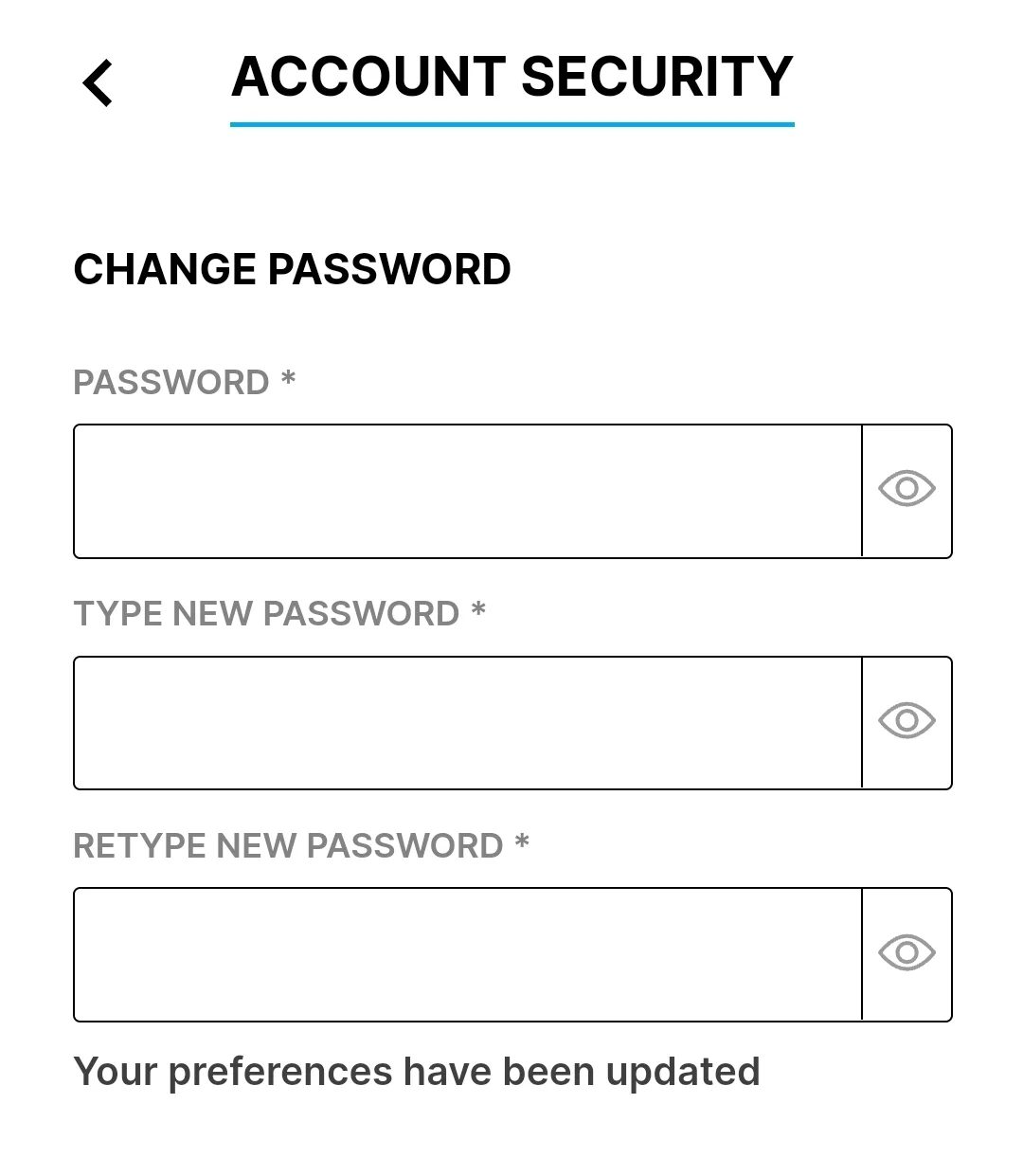The height and width of the screenshot is (1176, 1023).
Task: Toggle visibility of the Retype New Password field
Action: click(906, 952)
